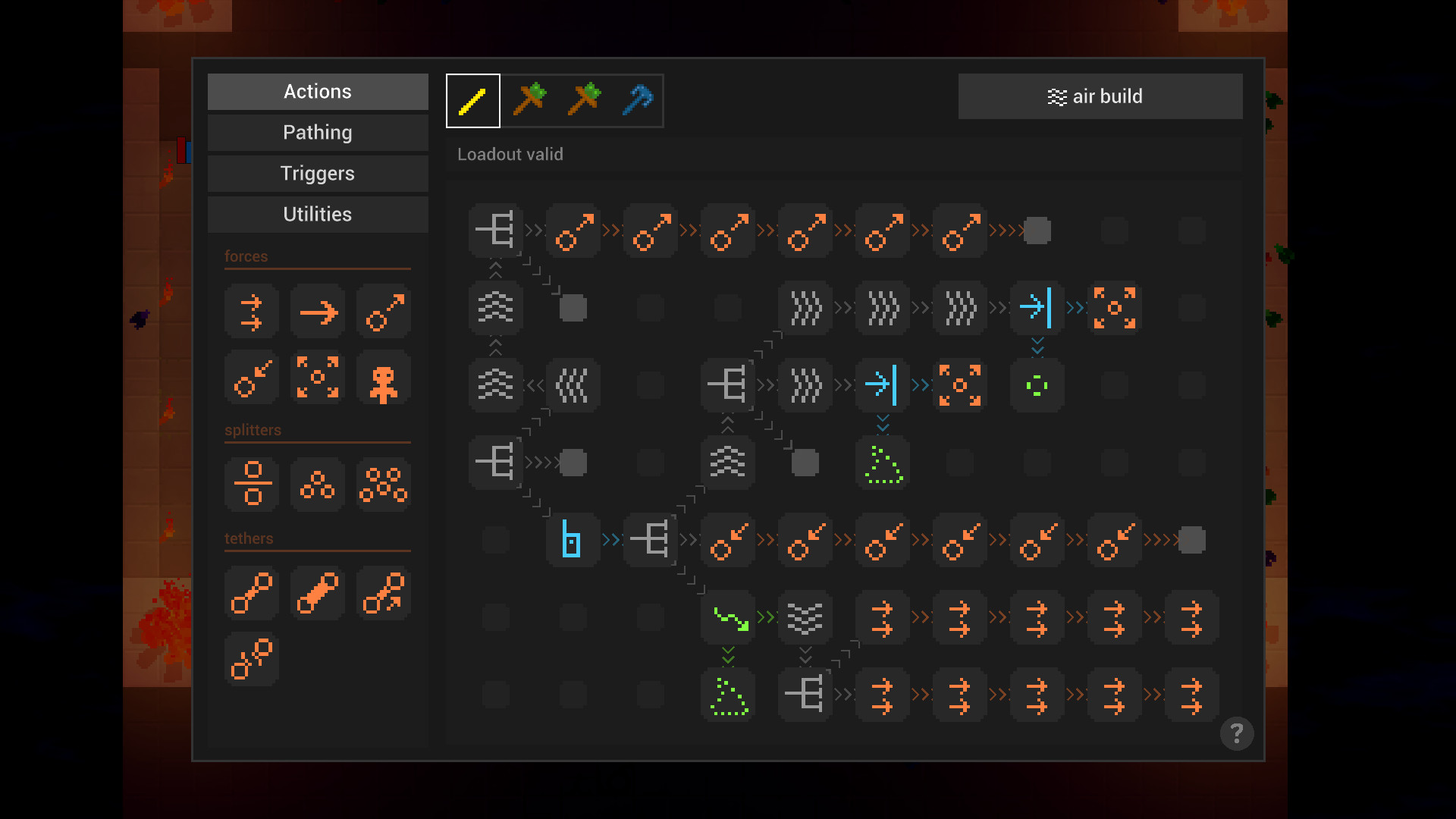Click the green dotted triangle node in the grid
Screen dimensions: 1456x819
[x=882, y=463]
